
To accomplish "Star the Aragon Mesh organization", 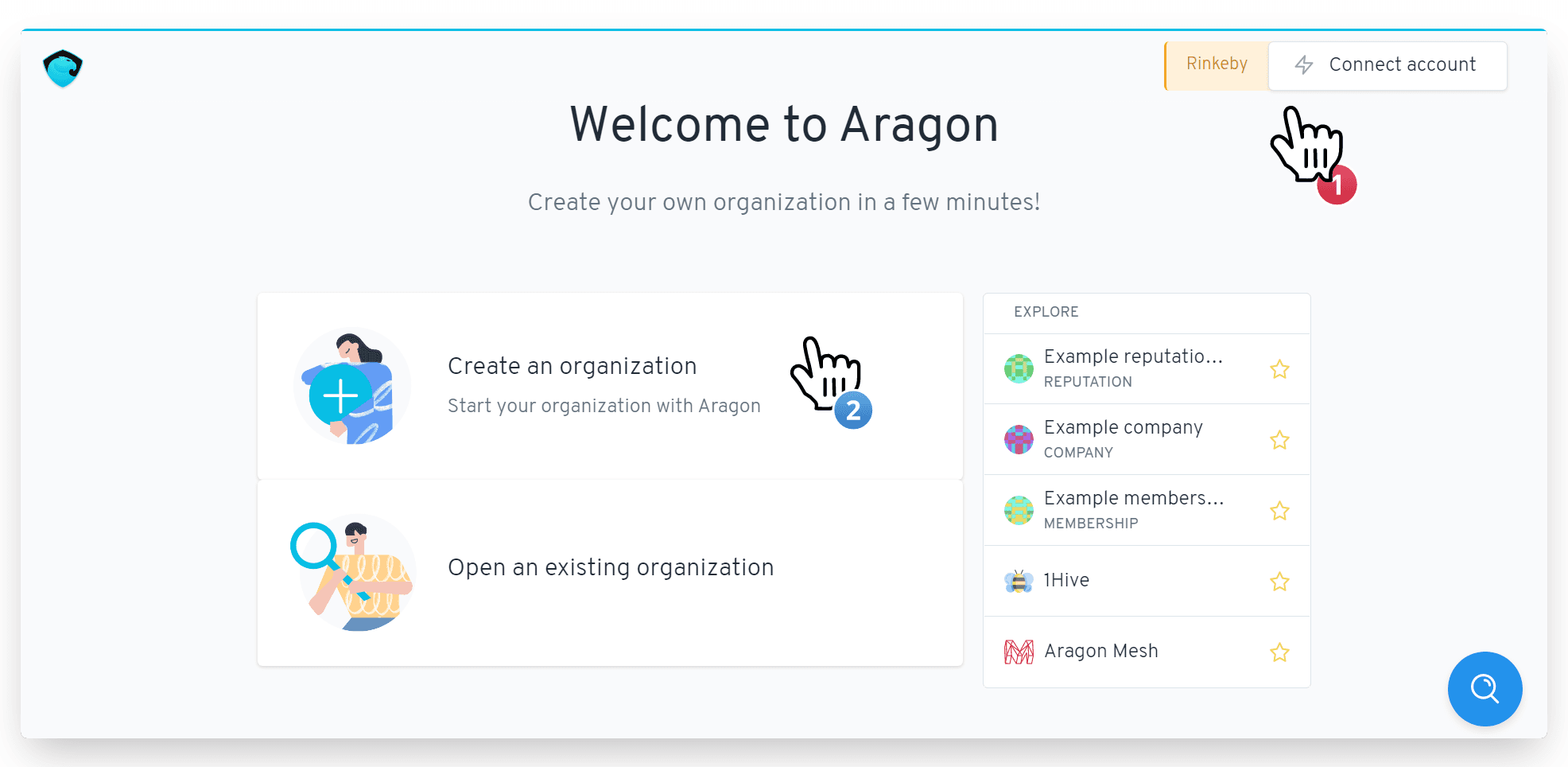I will pos(1279,652).
